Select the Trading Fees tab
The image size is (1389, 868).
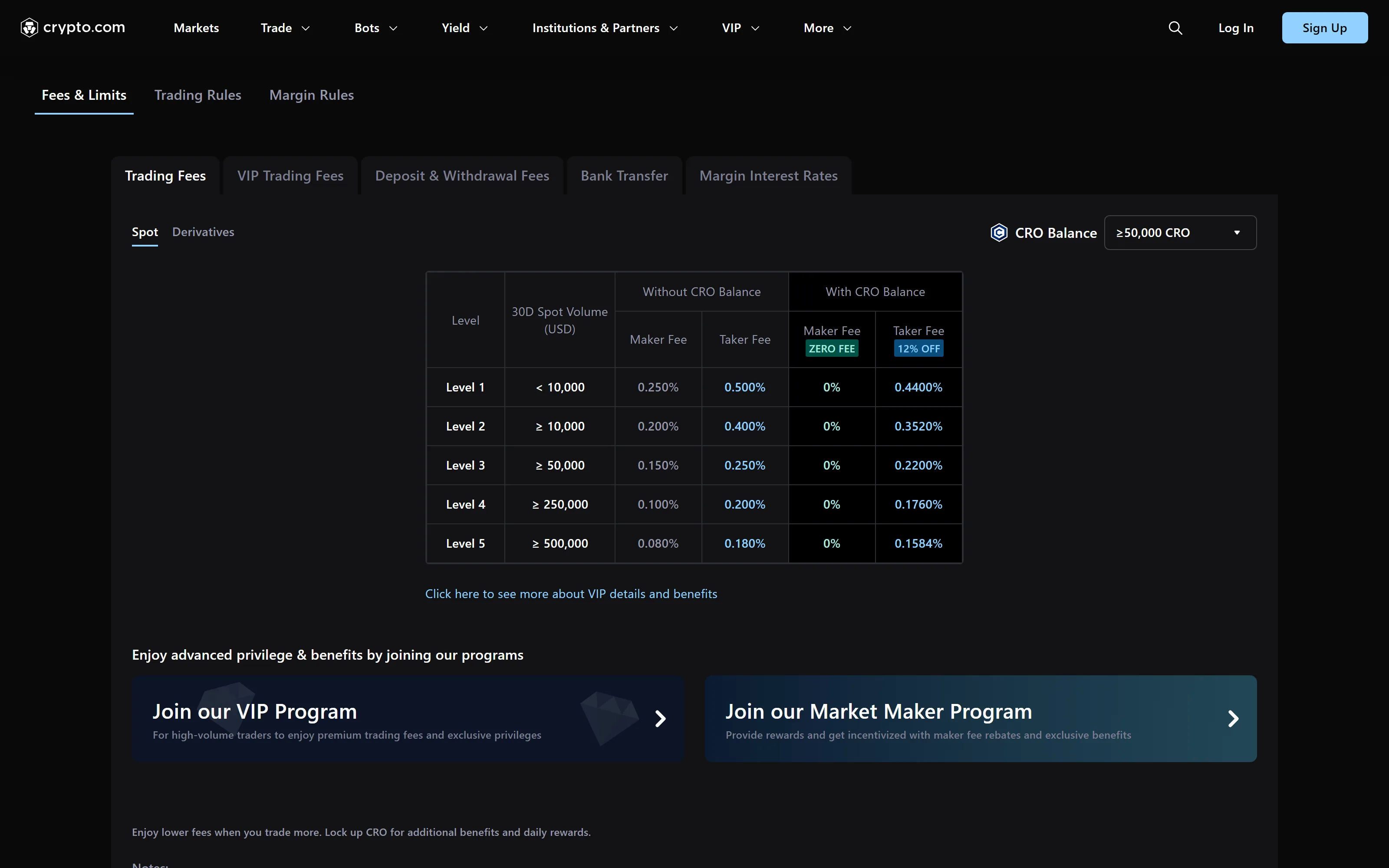tap(165, 176)
